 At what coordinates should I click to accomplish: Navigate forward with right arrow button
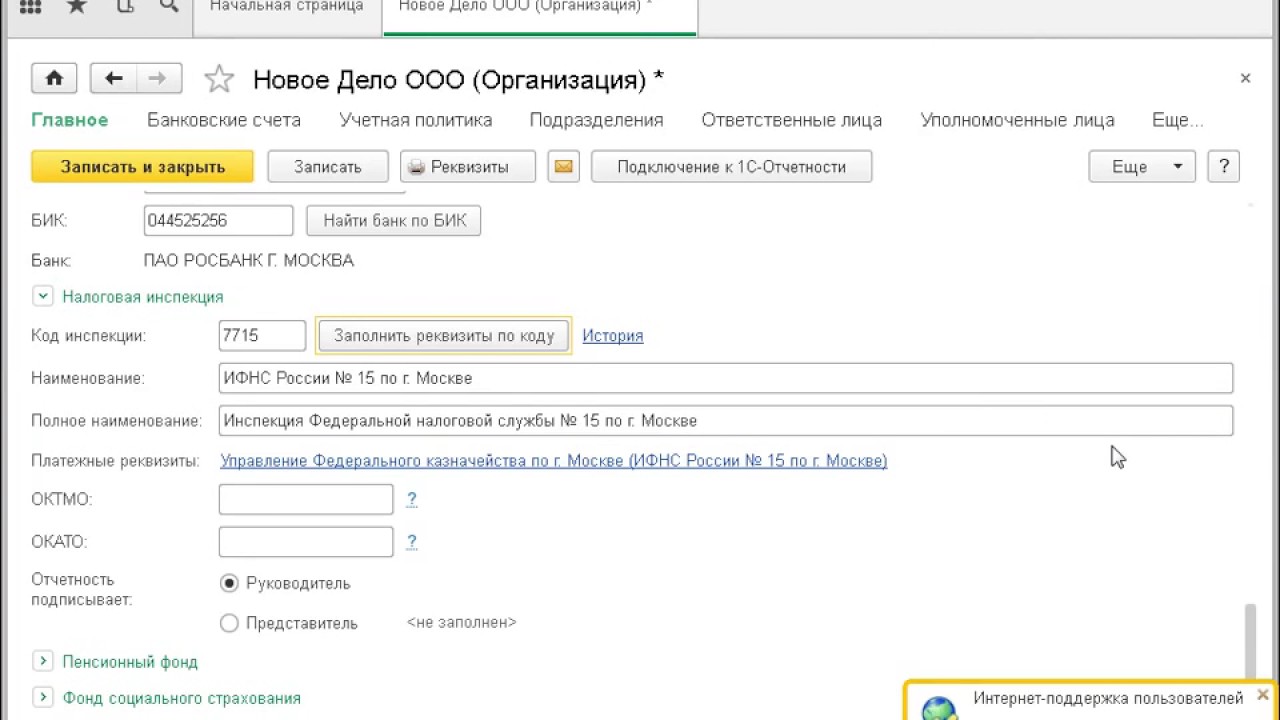click(157, 79)
